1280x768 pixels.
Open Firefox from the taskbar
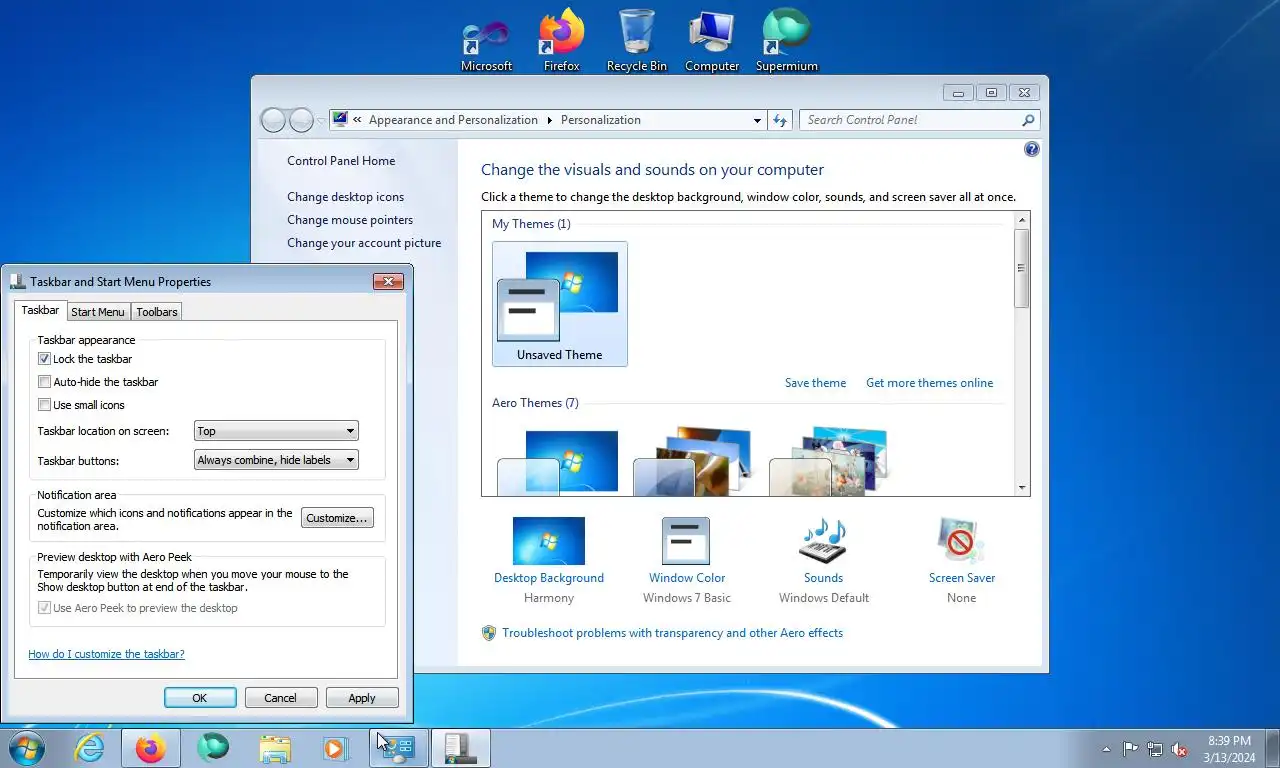[x=151, y=748]
